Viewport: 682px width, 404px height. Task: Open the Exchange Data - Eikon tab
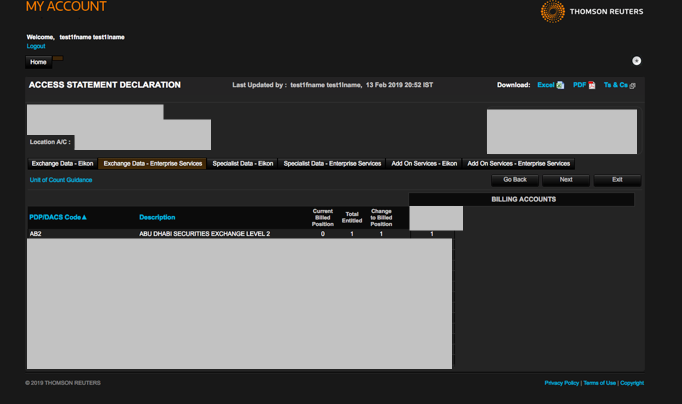tap(62, 164)
